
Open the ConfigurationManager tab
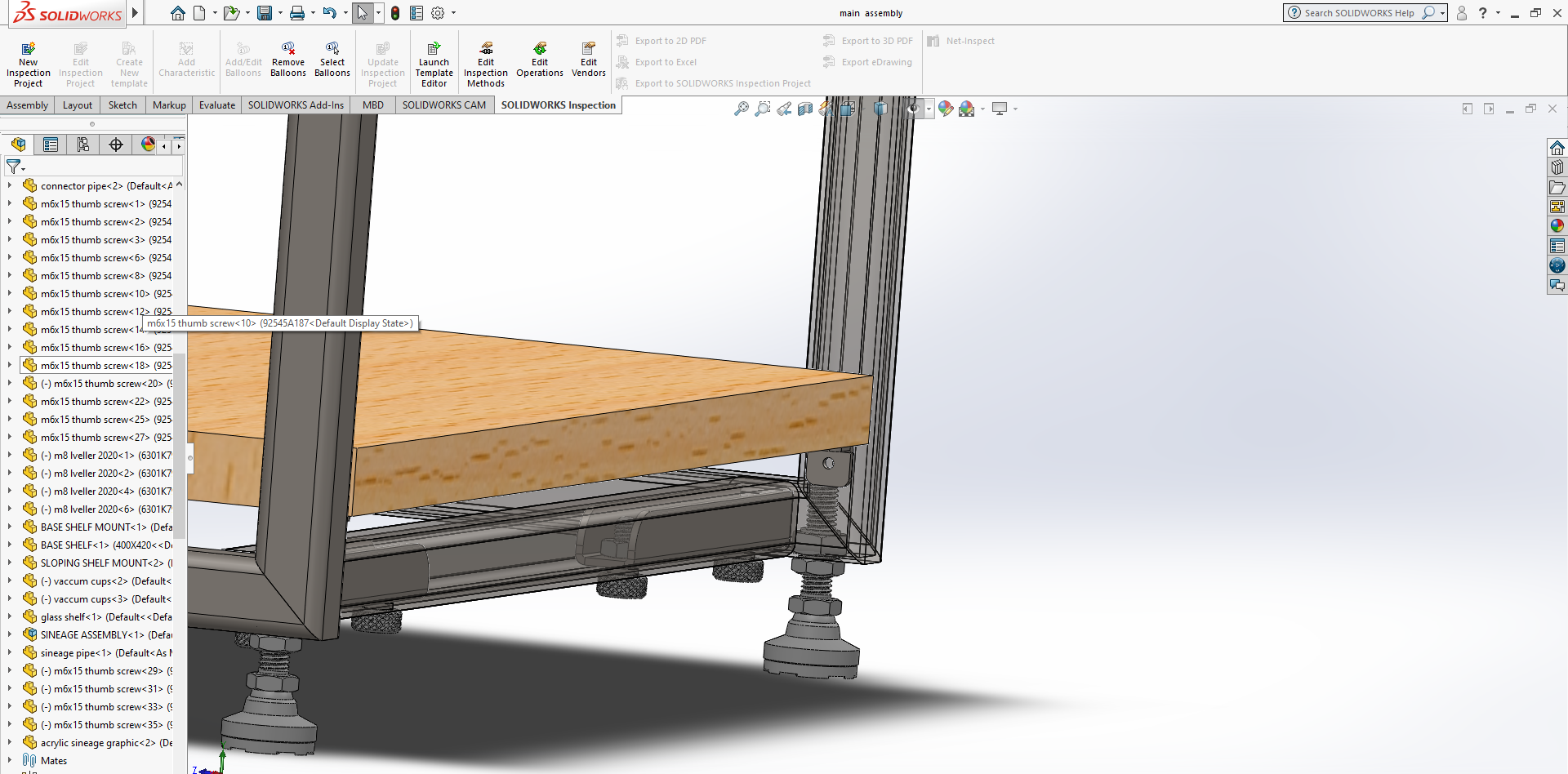point(83,145)
